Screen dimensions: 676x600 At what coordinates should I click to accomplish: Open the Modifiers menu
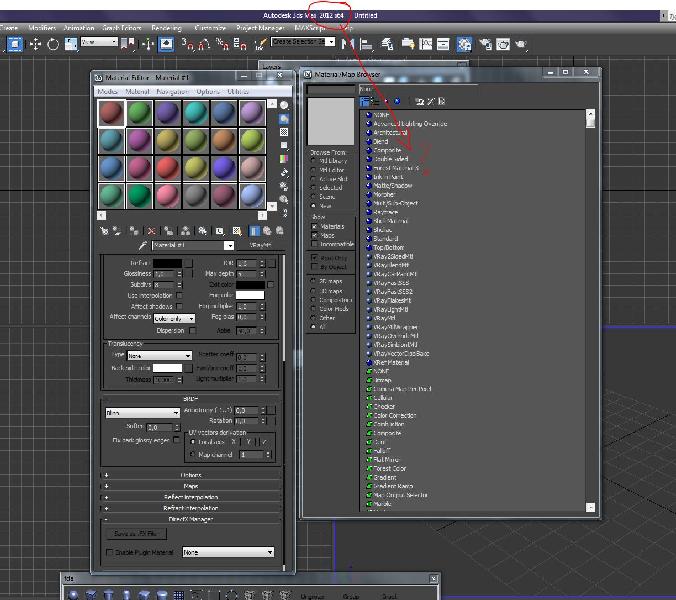[42, 28]
